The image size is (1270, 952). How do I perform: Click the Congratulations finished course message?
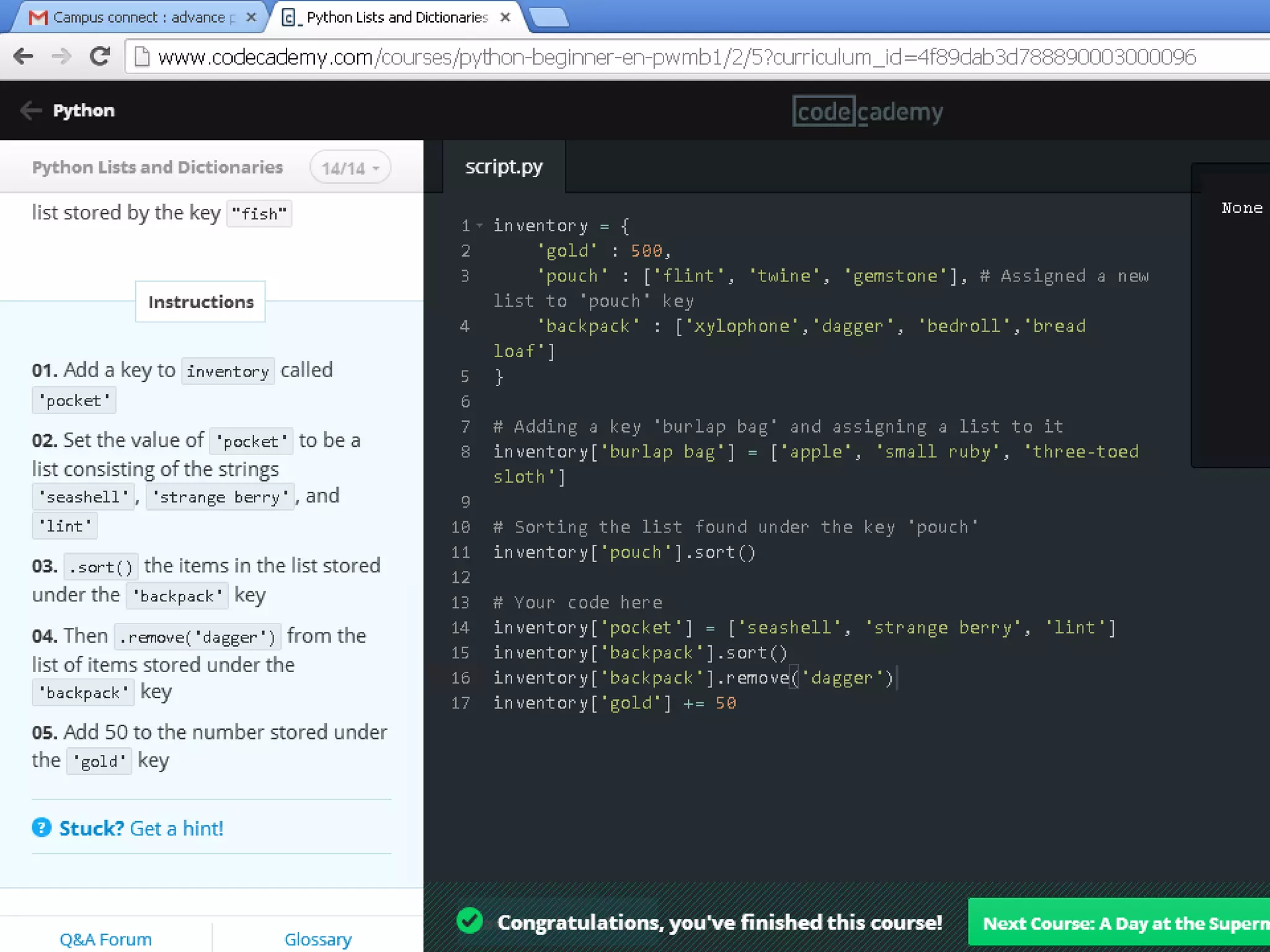(x=719, y=922)
